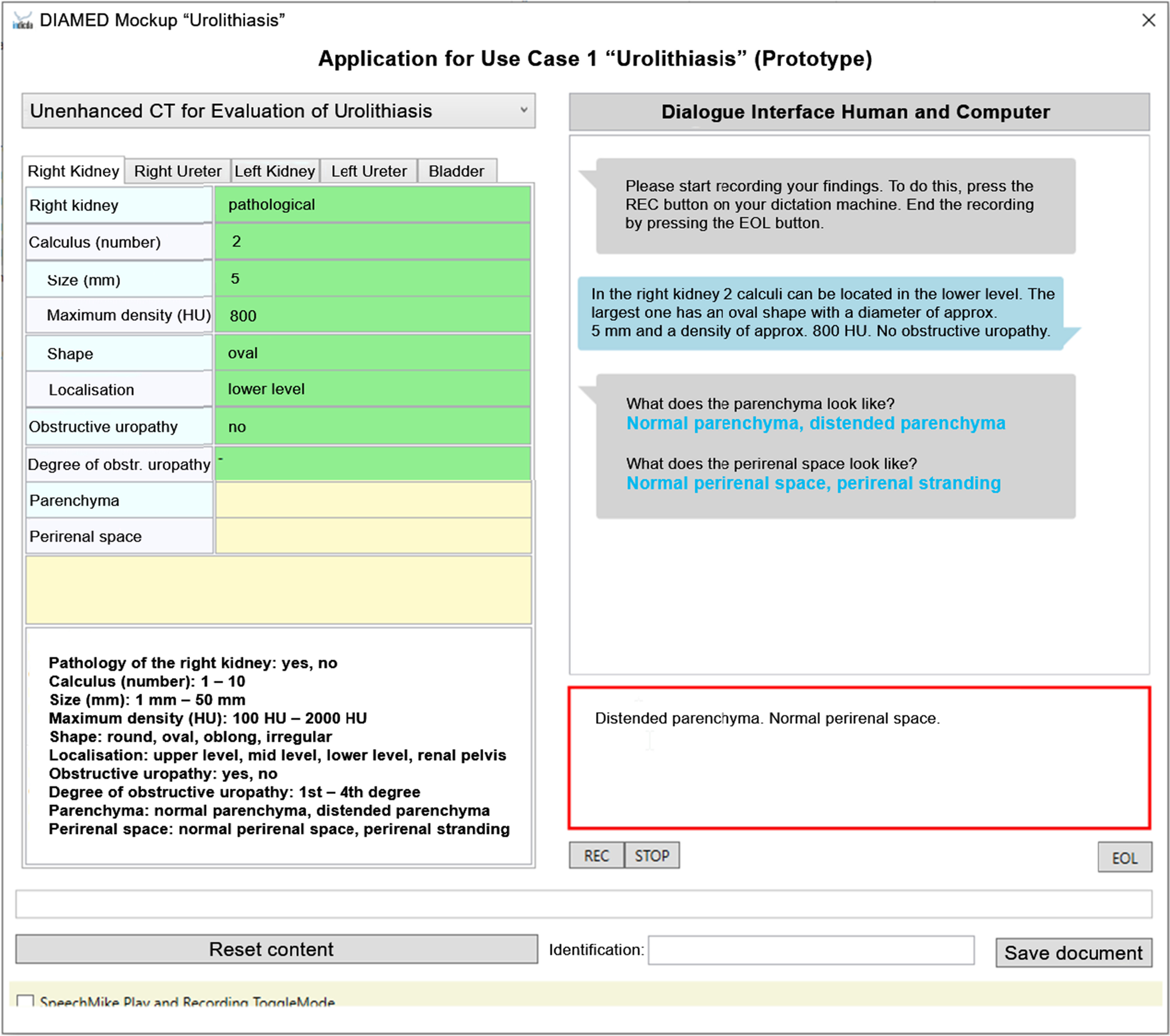Click the hint line 'Obstructive uropathy: yes, no'
This screenshot has width=1170, height=1036.
163,774
